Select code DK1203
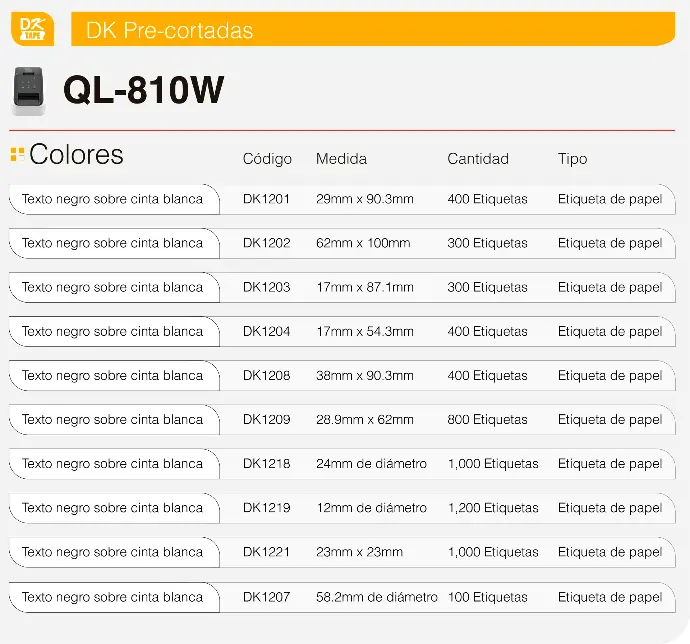Viewport: 690px width, 644px height. click(x=267, y=287)
